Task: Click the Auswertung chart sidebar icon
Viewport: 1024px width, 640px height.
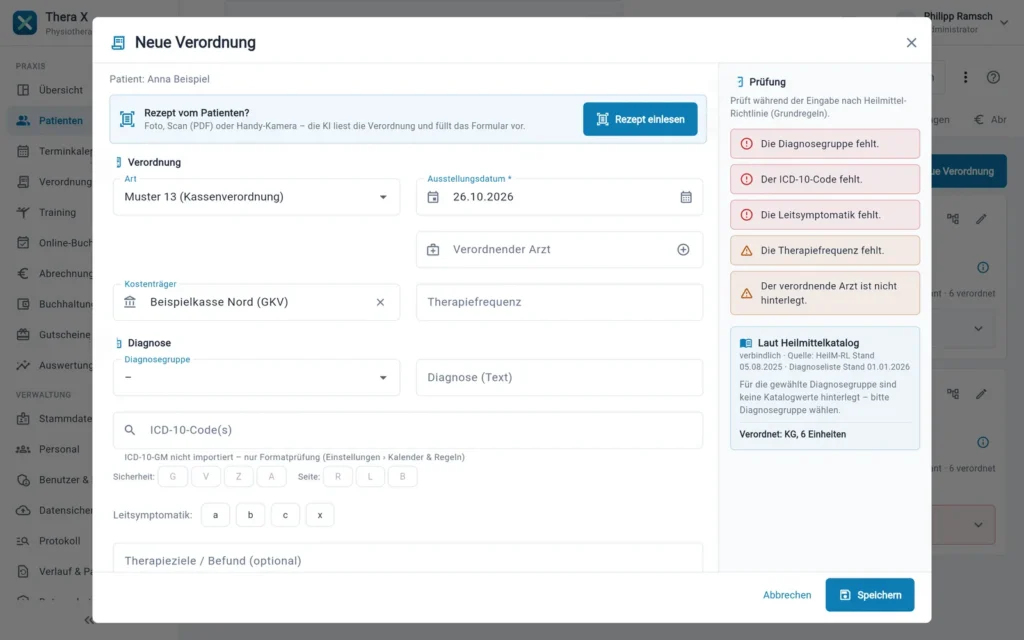Action: tap(23, 365)
